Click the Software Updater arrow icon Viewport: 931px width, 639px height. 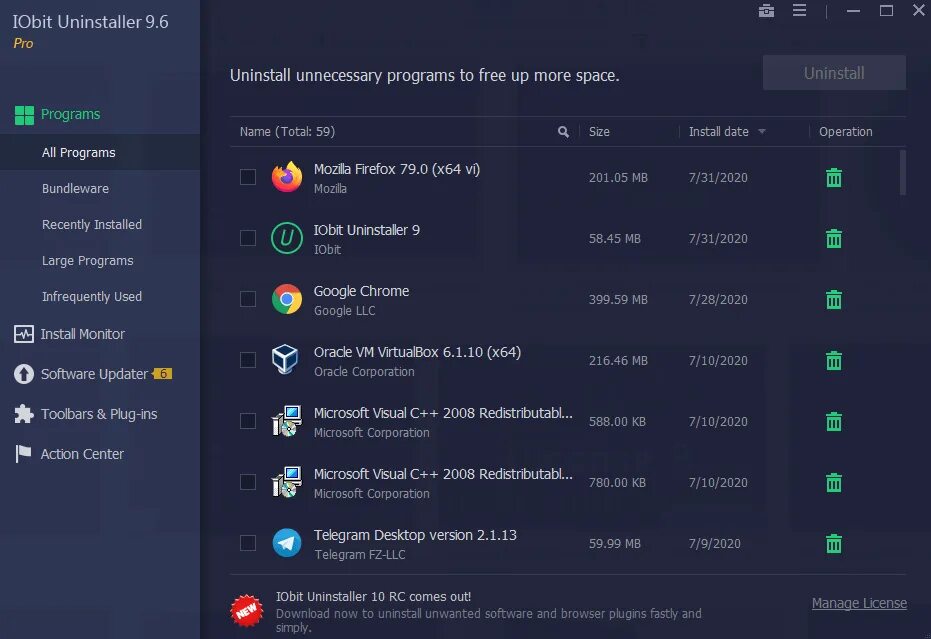[24, 374]
